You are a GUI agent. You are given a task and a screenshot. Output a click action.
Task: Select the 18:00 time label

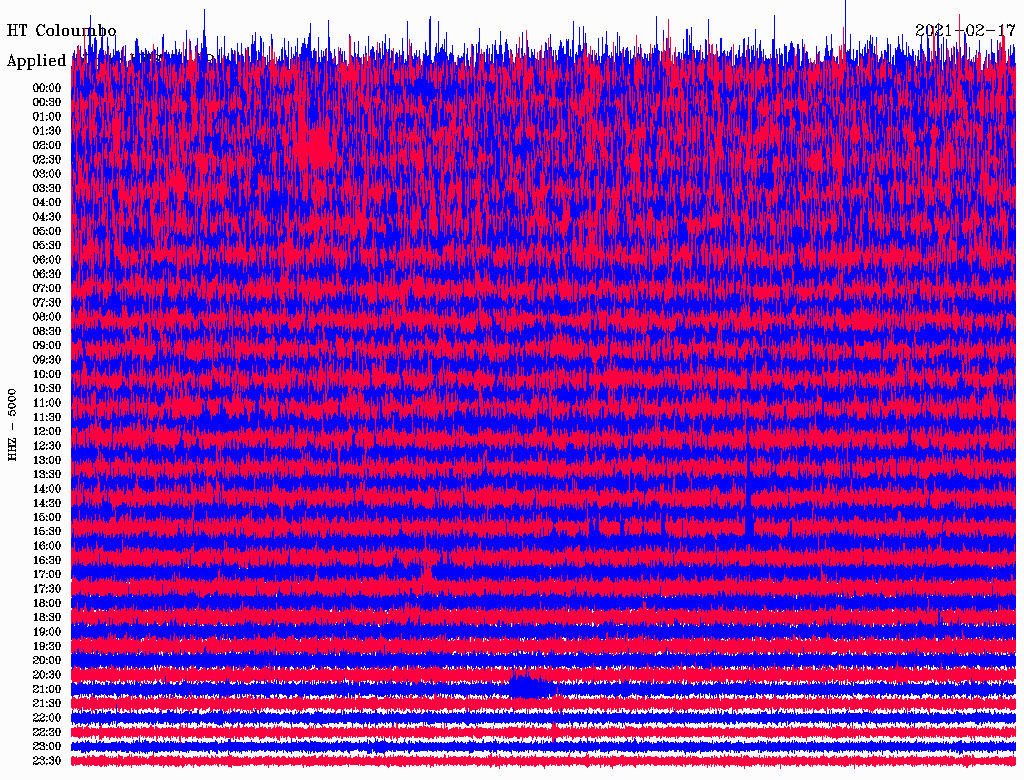coord(47,603)
